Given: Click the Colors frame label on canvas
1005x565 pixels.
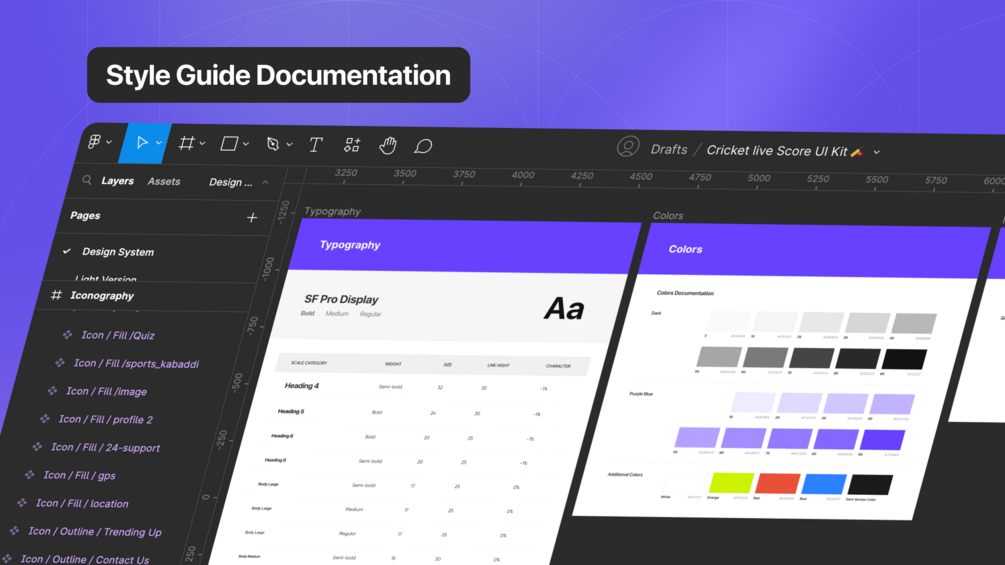Looking at the screenshot, I should pos(668,215).
